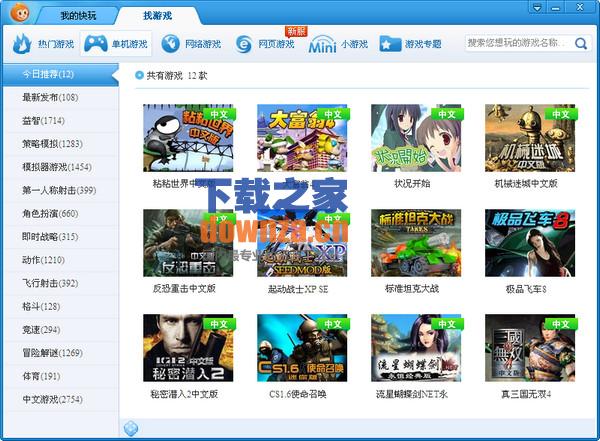Click the CS1.6使命召唤 title link
Viewport: 600px width, 441px height.
pyautogui.click(x=298, y=394)
